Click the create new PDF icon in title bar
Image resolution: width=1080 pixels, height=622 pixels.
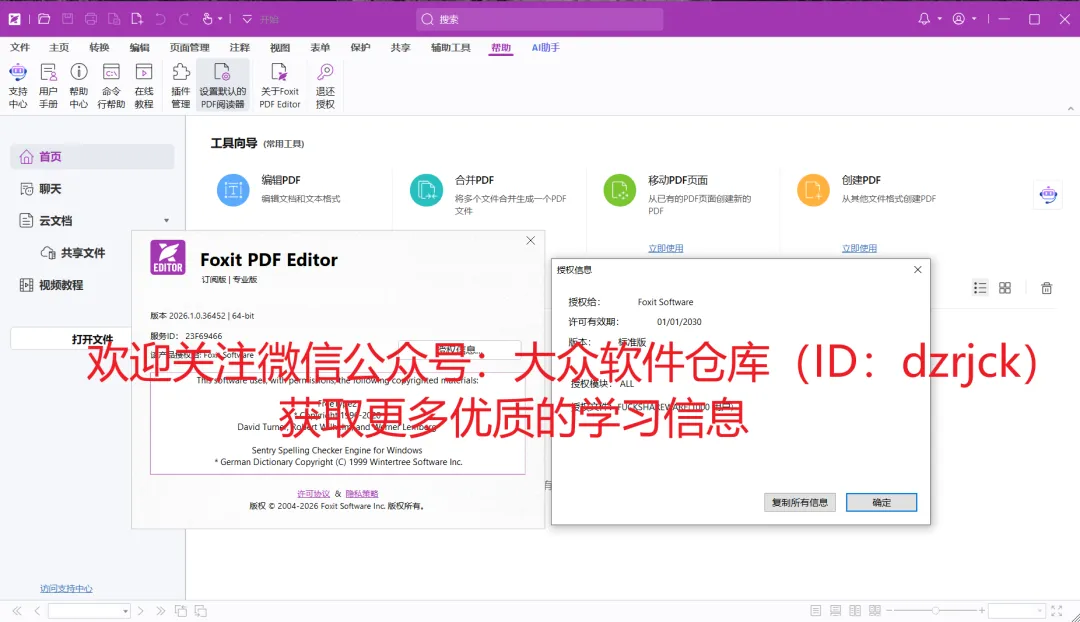click(x=137, y=19)
